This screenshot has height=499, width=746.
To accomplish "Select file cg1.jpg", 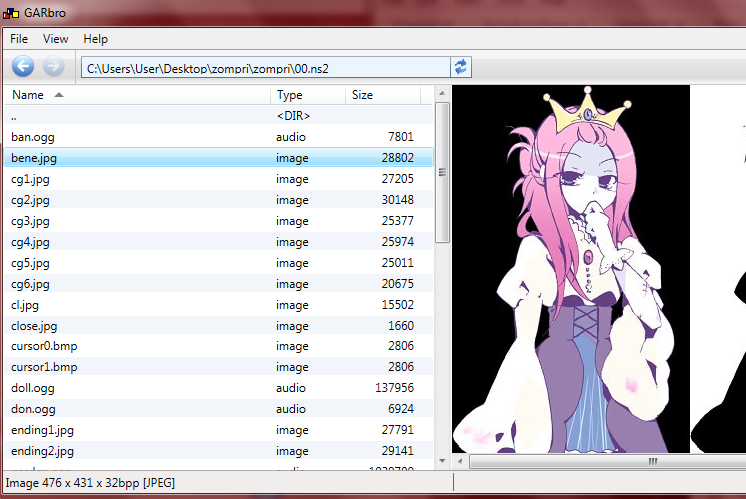I will point(219,179).
